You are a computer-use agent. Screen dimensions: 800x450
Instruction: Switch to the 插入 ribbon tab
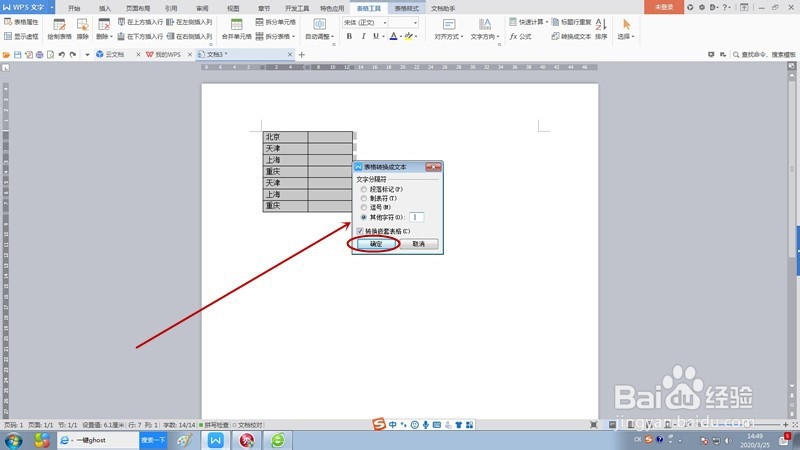coord(105,8)
